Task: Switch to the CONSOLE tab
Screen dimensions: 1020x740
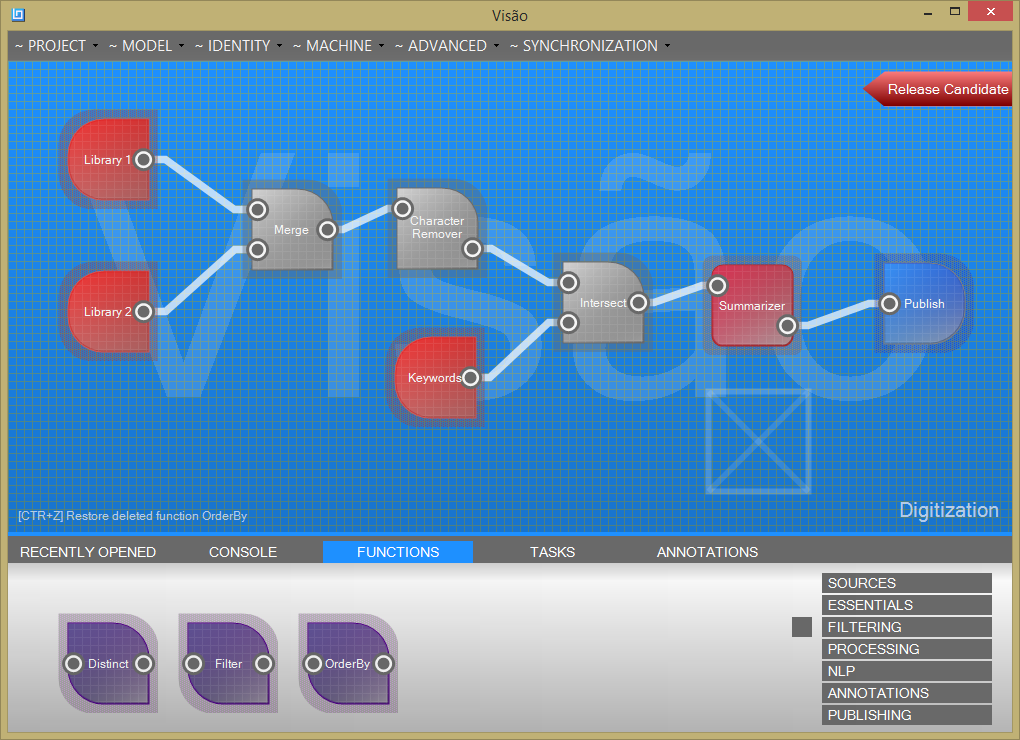Action: 243,552
